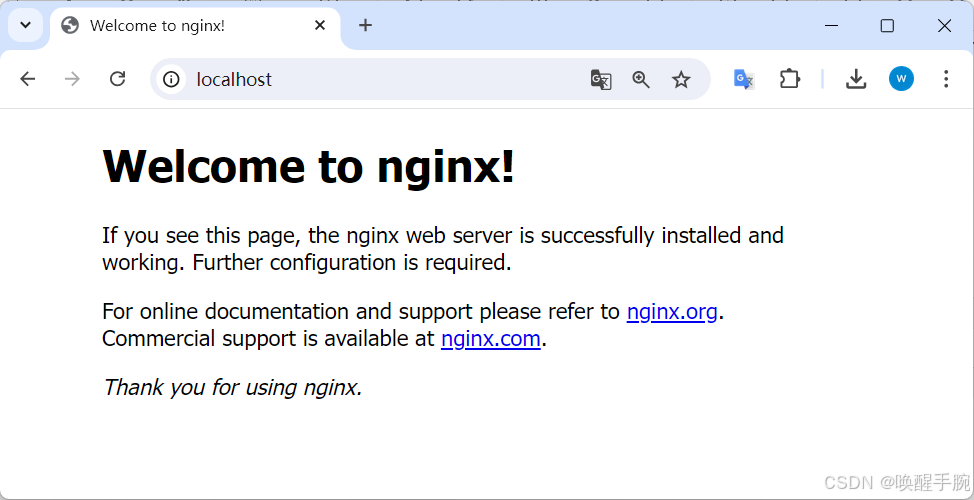This screenshot has height=500, width=974.
Task: Minimize the browser window
Action: [831, 25]
